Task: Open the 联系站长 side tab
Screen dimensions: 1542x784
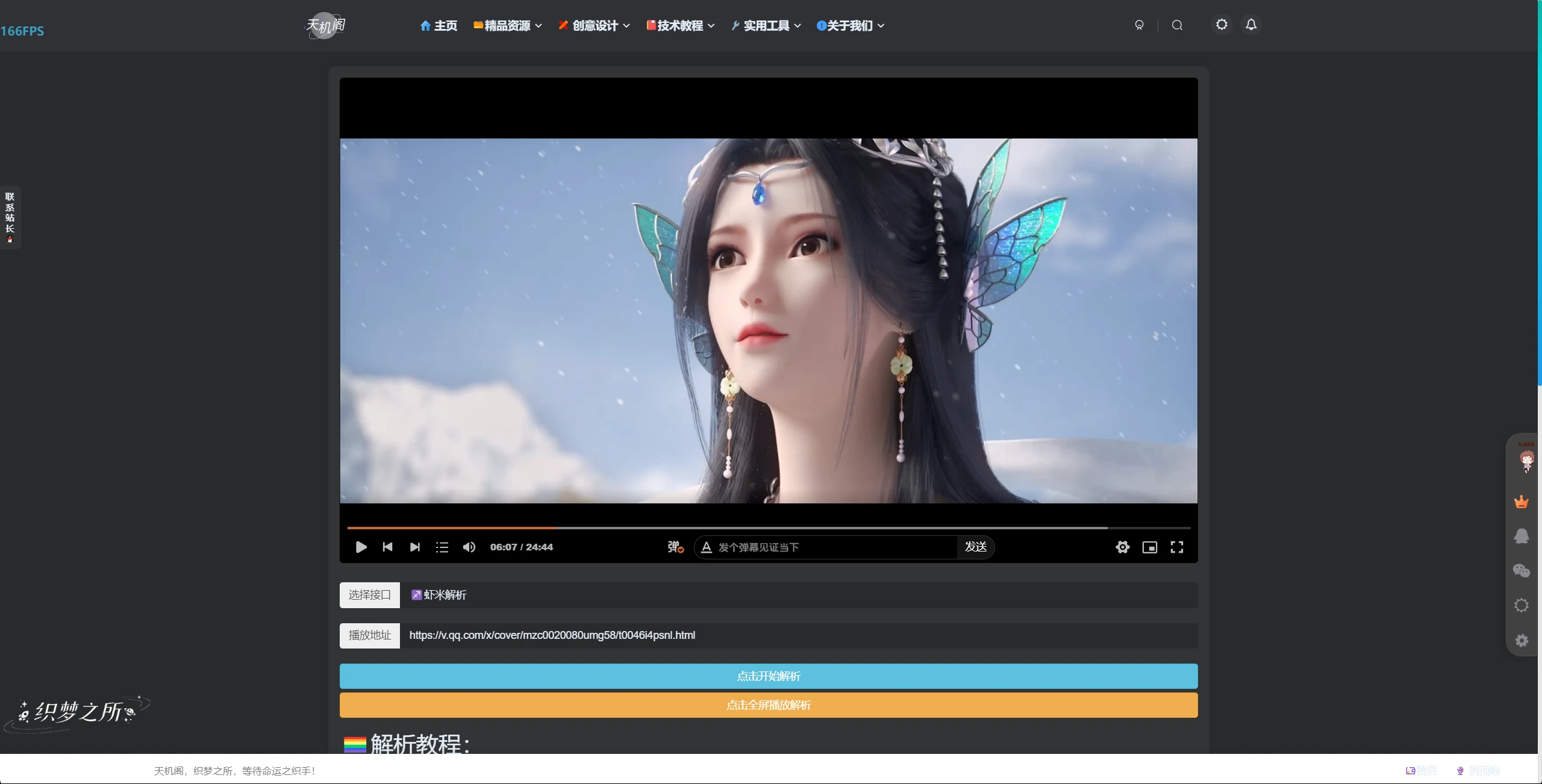Action: [x=10, y=217]
